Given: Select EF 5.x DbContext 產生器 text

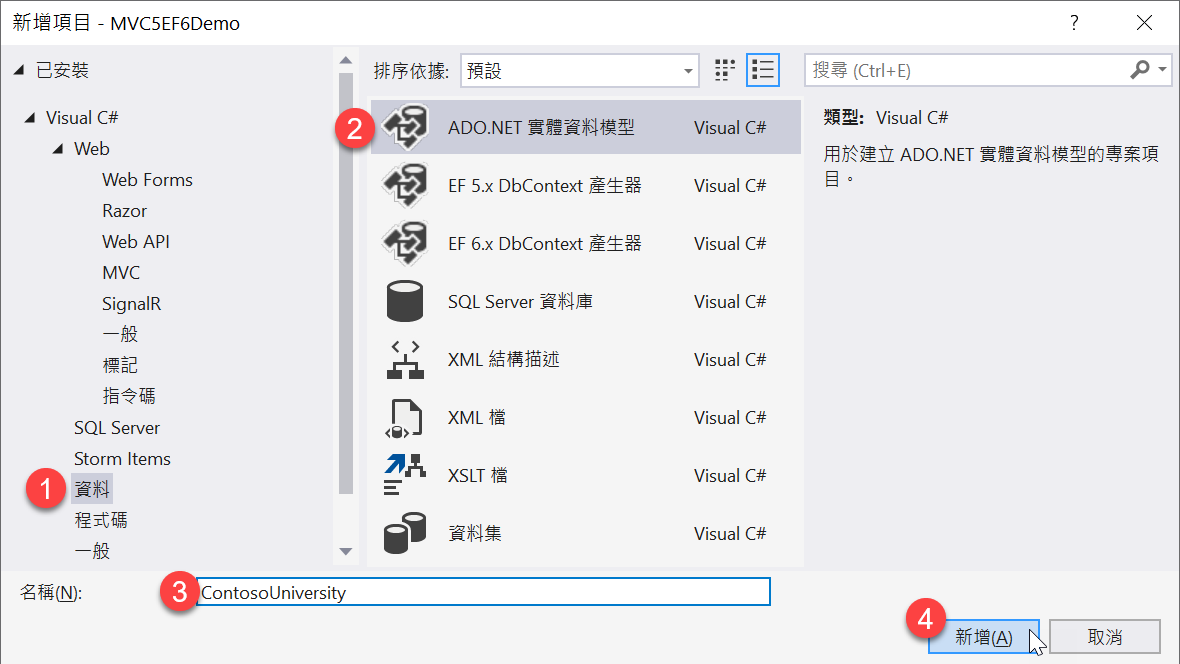Looking at the screenshot, I should [545, 185].
